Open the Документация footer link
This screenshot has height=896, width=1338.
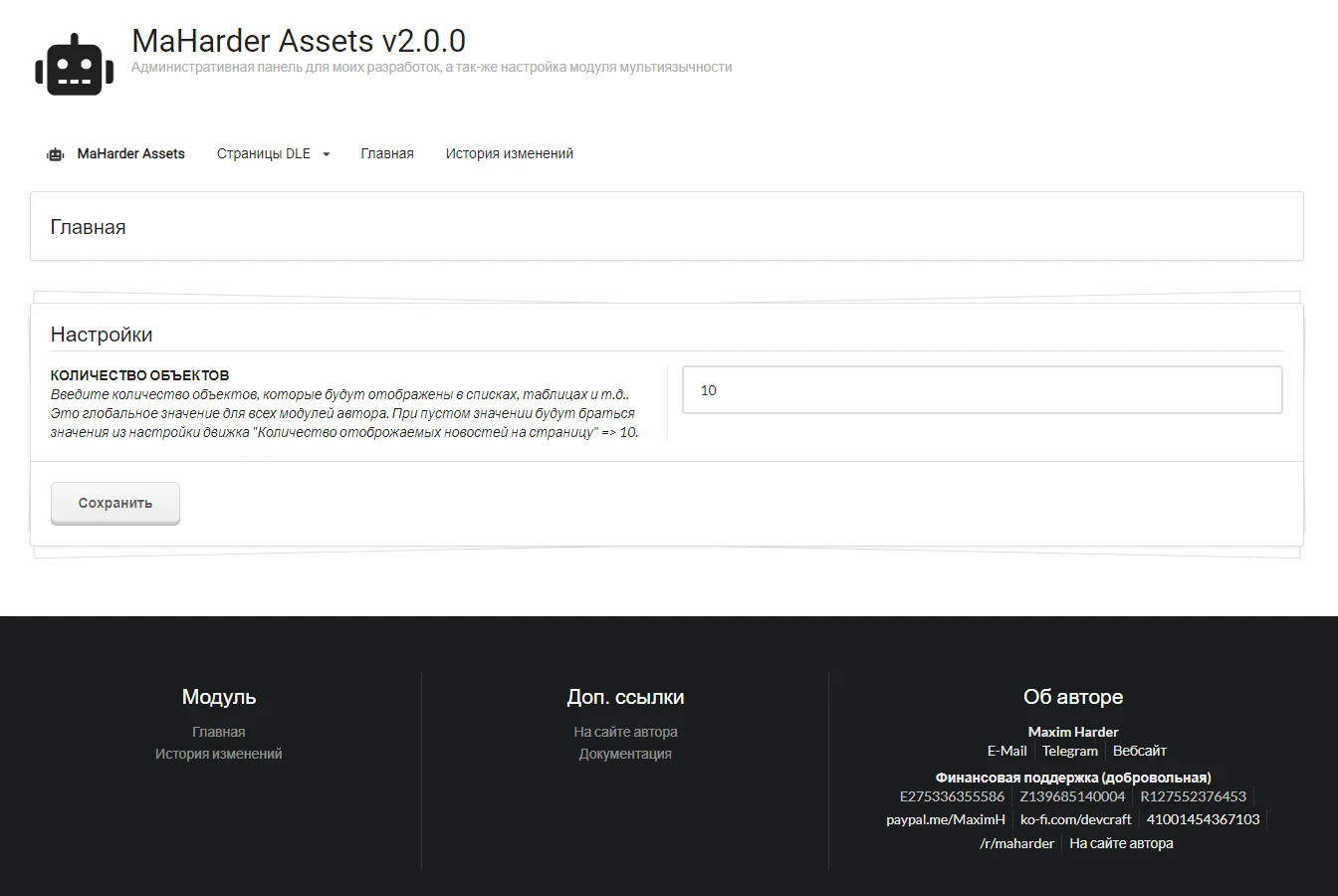[x=625, y=754]
